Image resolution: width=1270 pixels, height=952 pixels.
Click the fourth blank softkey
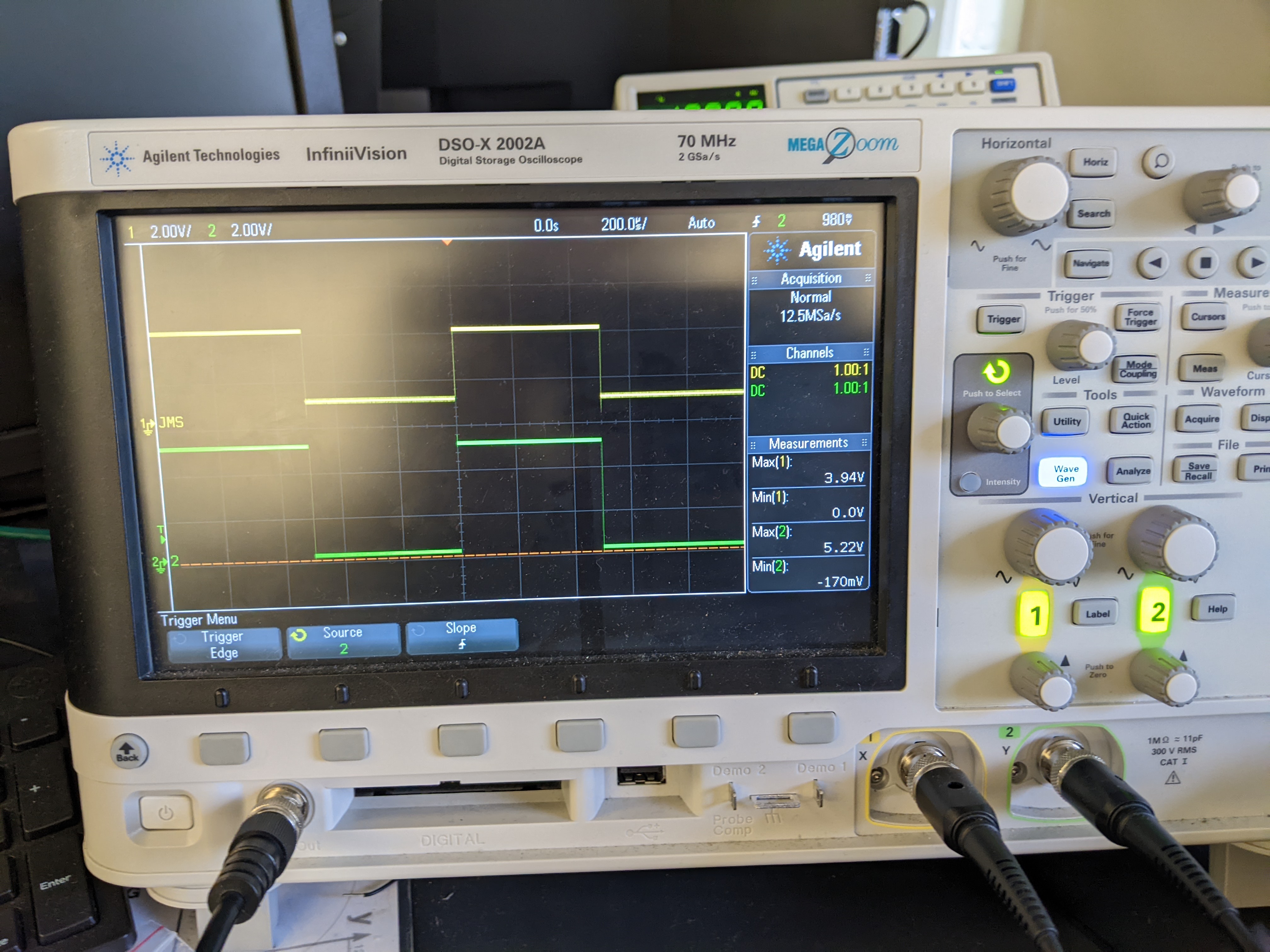(x=581, y=735)
